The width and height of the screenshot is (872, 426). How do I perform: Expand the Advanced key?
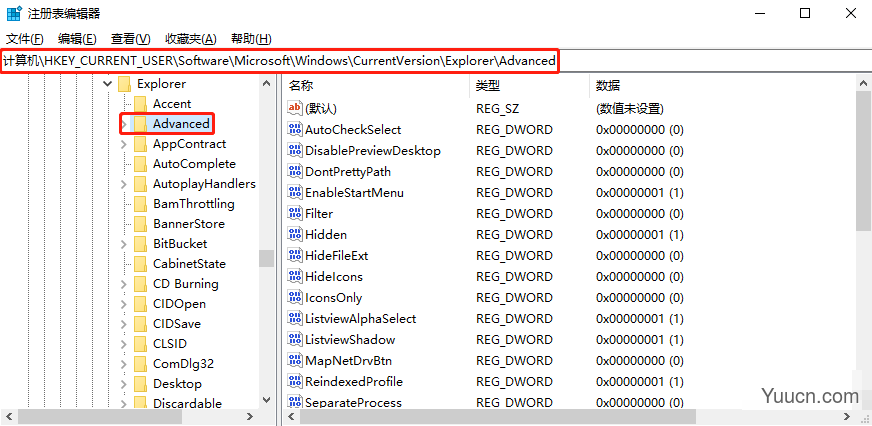pyautogui.click(x=124, y=123)
